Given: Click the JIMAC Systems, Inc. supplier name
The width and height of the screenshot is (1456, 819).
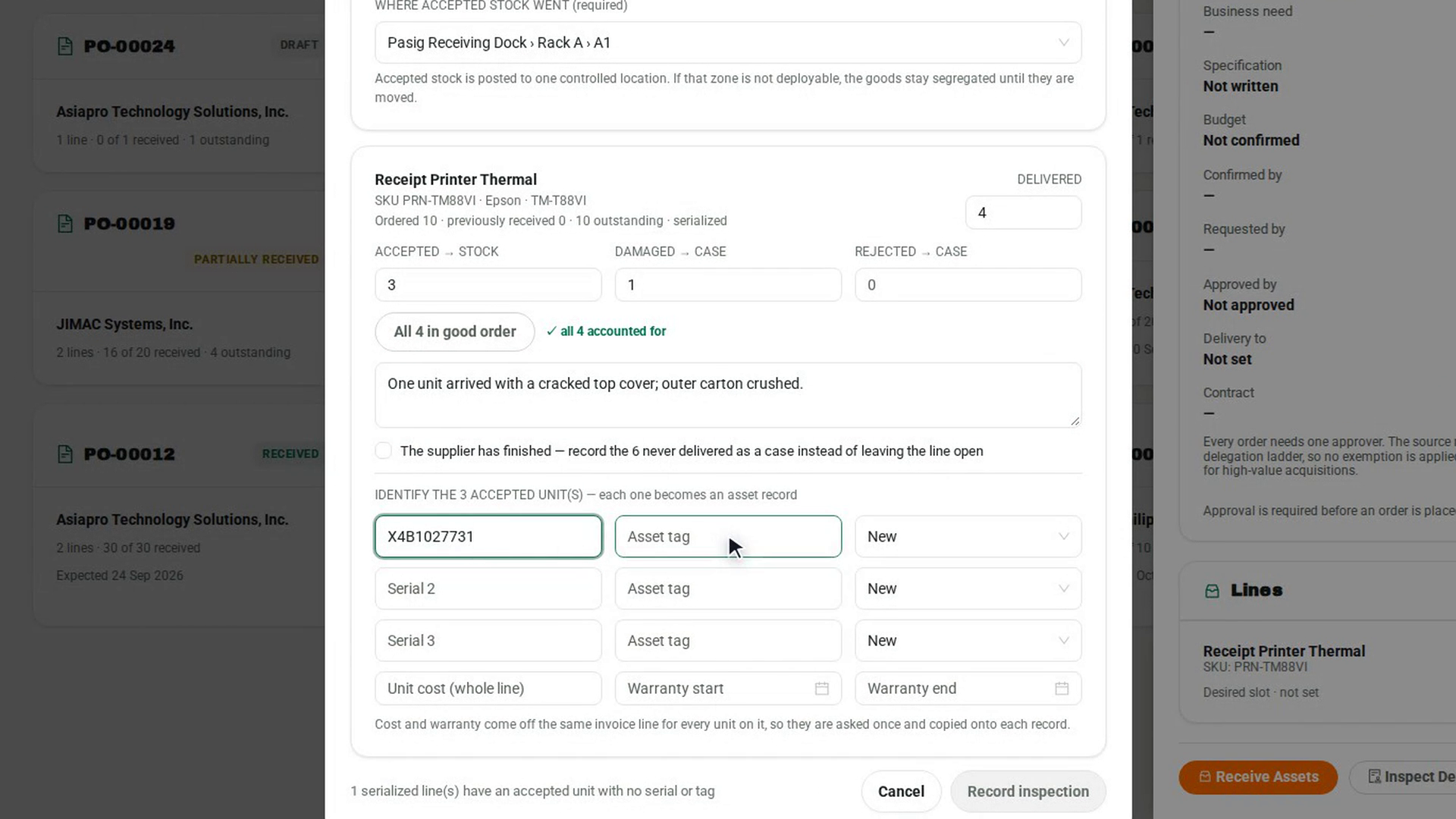Looking at the screenshot, I should click(124, 325).
